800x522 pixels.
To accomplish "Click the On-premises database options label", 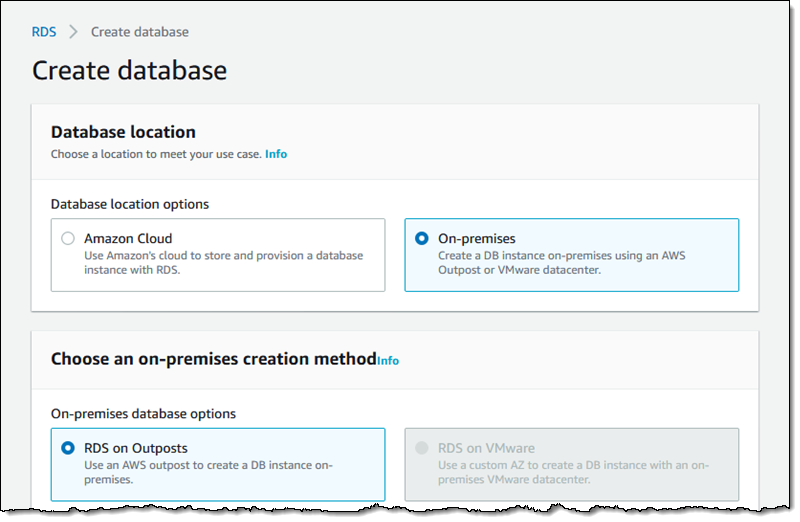I will click(144, 413).
